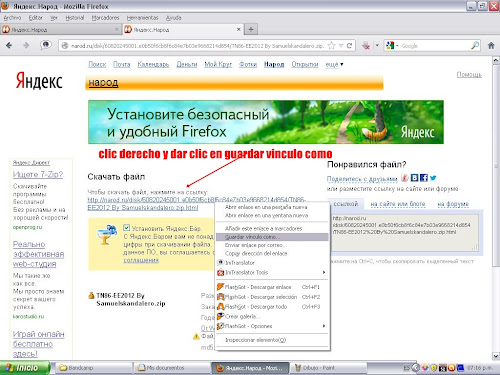Viewport: 500px width, 375px height.
Task: Select the ссылкой tab
Action: 346,204
